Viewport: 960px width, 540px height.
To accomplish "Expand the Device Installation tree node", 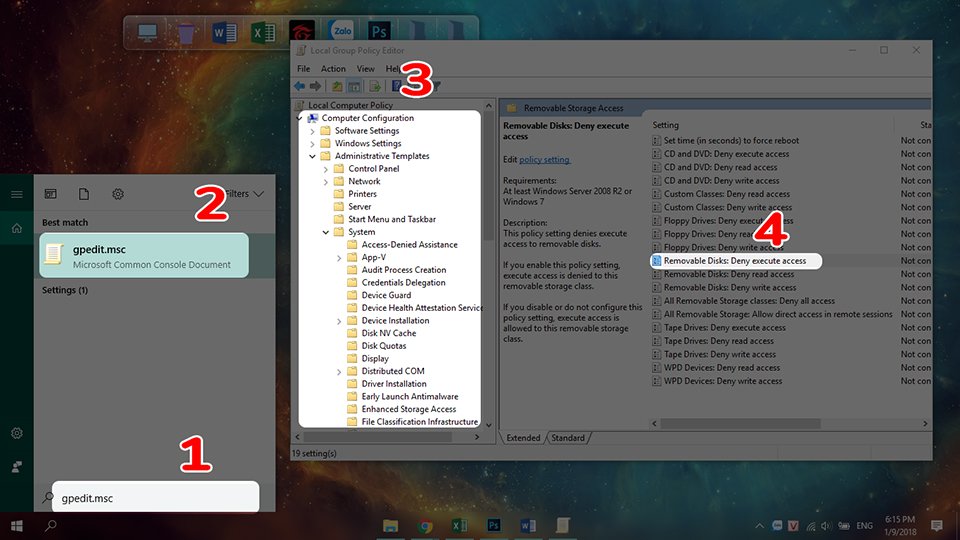I will (x=339, y=320).
